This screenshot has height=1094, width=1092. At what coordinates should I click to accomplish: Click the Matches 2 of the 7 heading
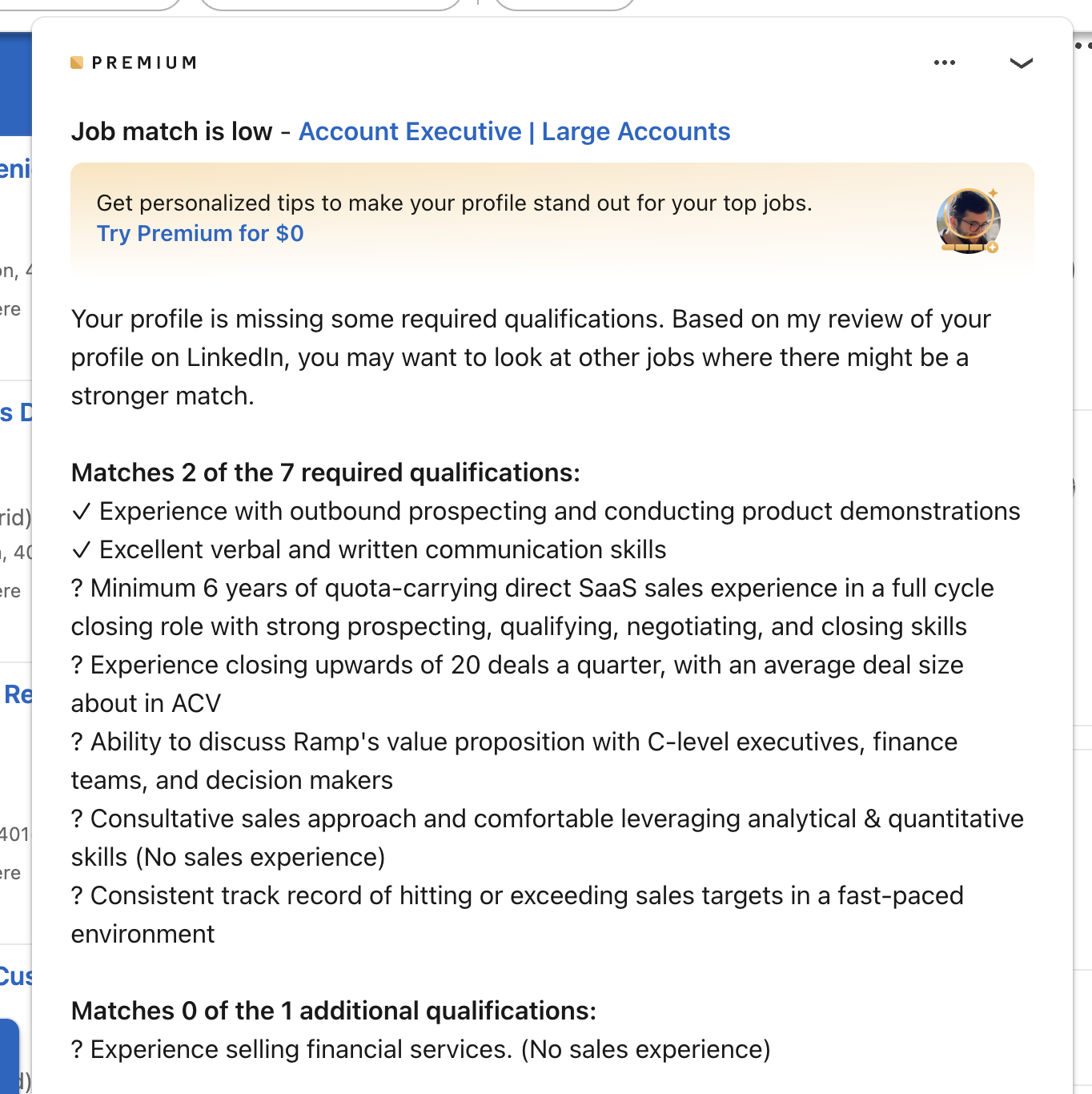[x=325, y=473]
